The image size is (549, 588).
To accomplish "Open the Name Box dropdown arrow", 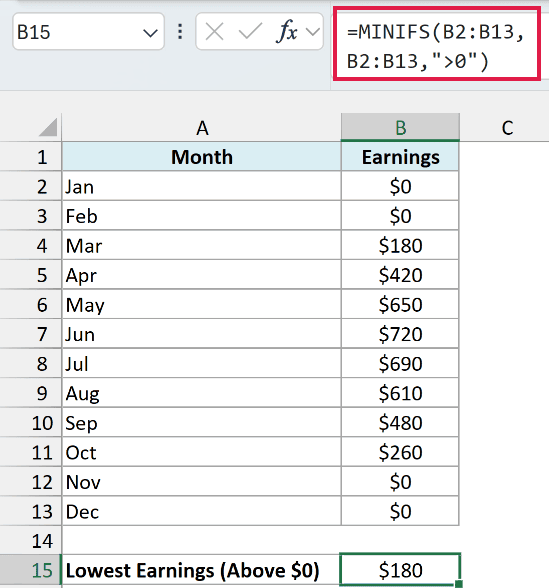I will click(x=150, y=33).
